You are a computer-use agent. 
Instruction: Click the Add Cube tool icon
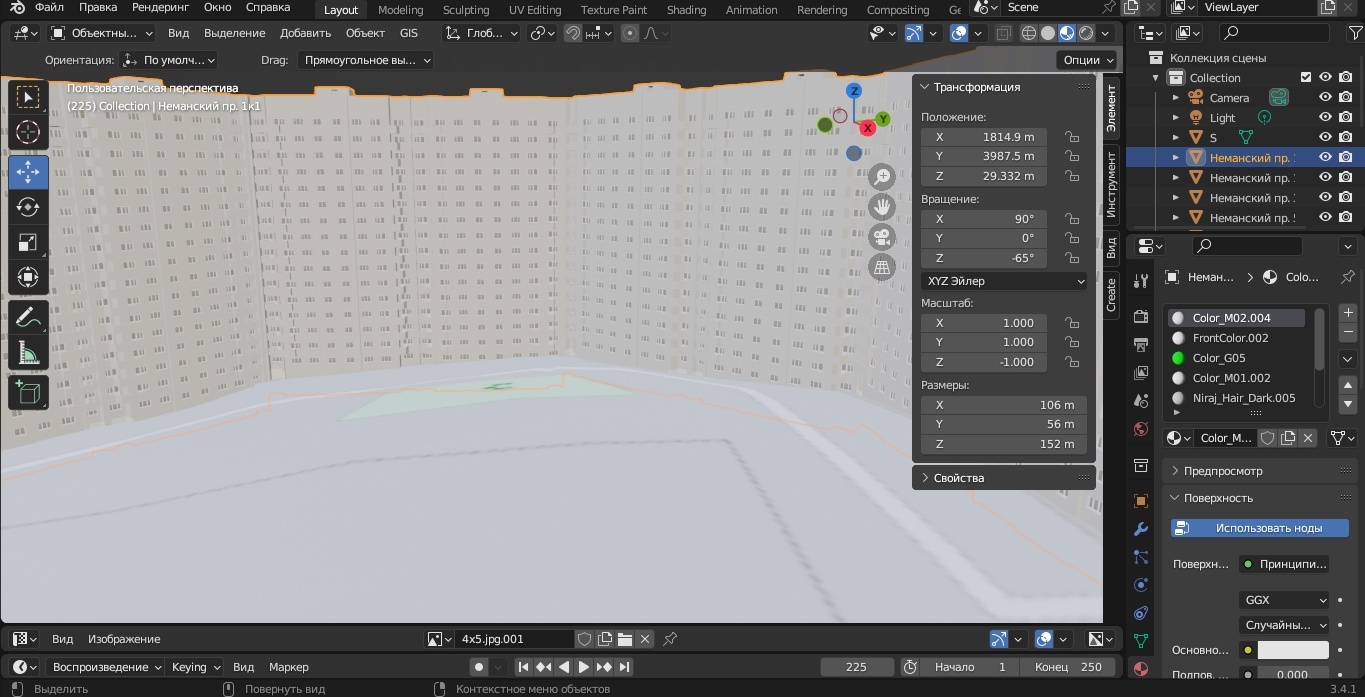pyautogui.click(x=28, y=391)
